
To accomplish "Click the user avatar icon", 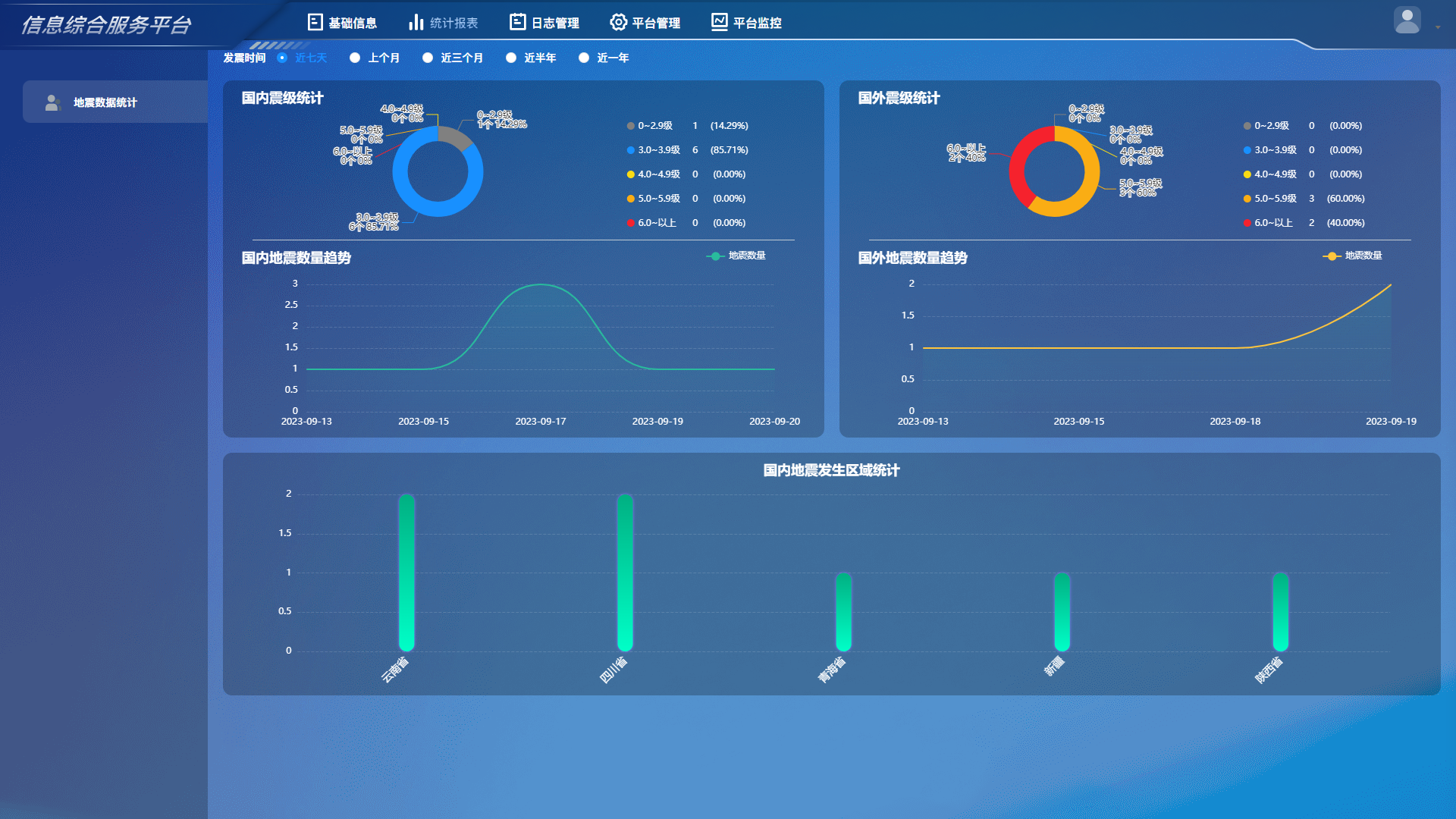I will click(x=1407, y=20).
